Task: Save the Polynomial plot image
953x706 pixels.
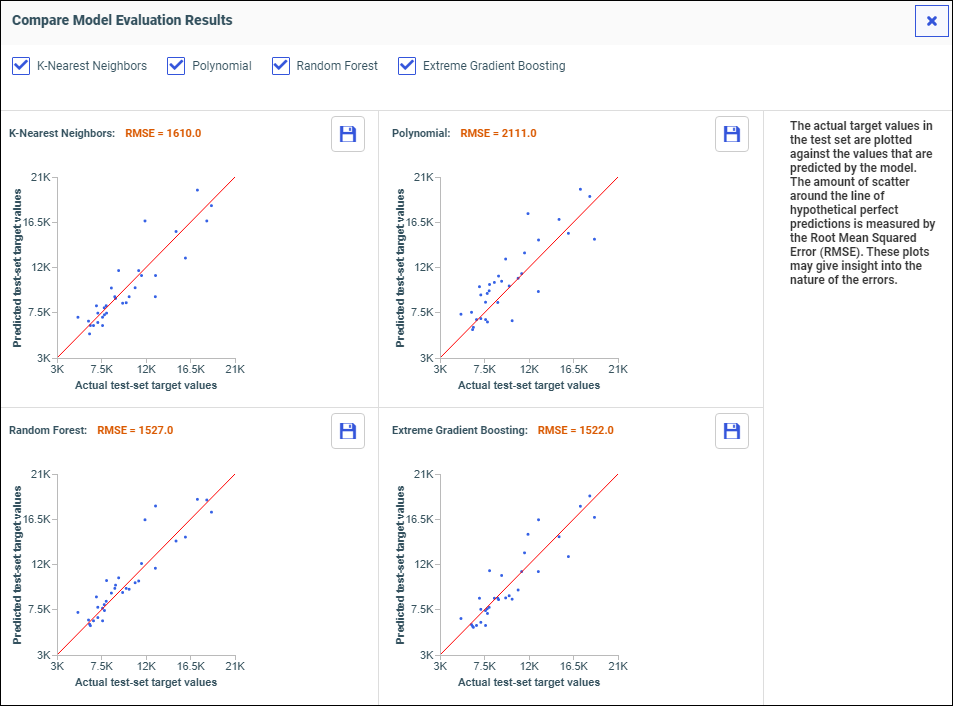Action: coord(731,134)
